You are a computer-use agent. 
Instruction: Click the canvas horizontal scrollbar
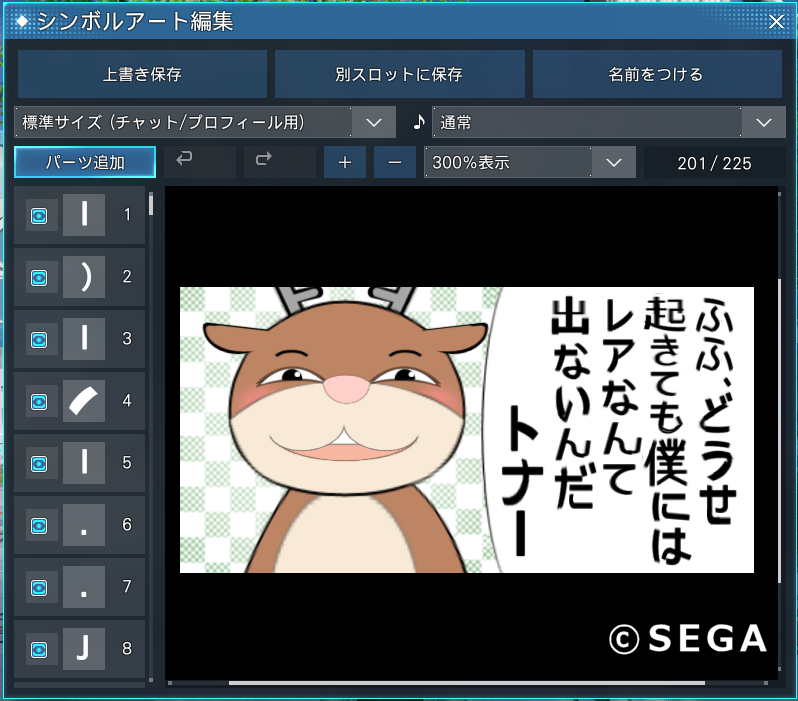[x=467, y=683]
